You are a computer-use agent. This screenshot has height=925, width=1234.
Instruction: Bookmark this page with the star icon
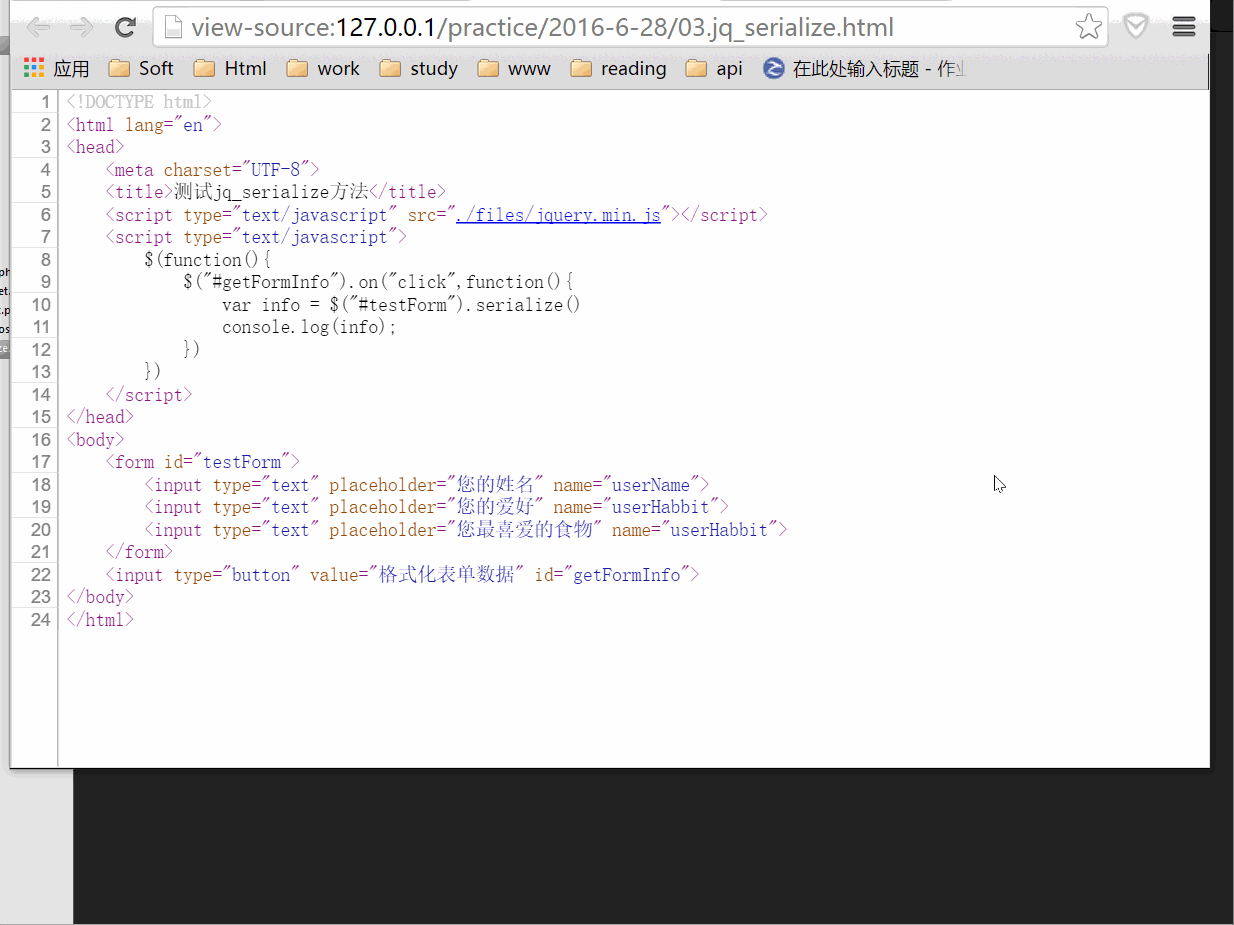click(x=1087, y=27)
